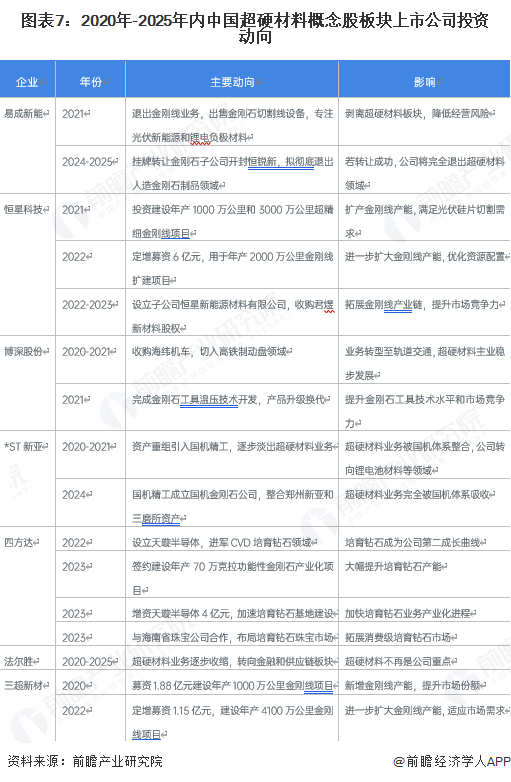
Task: Click text 投资建设年产 1000 万公里
Action: tap(194, 210)
